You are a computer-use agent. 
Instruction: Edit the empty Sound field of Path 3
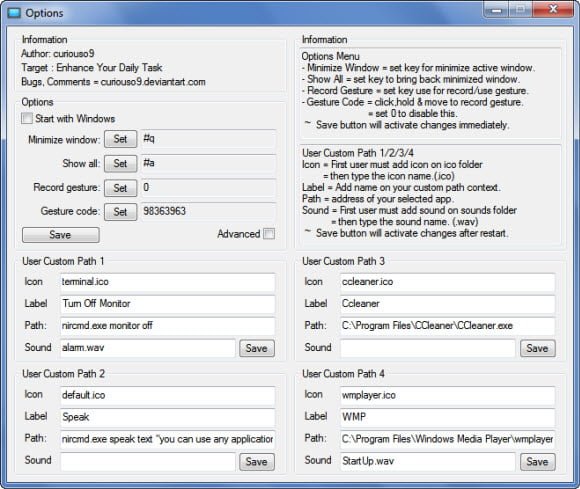point(428,348)
